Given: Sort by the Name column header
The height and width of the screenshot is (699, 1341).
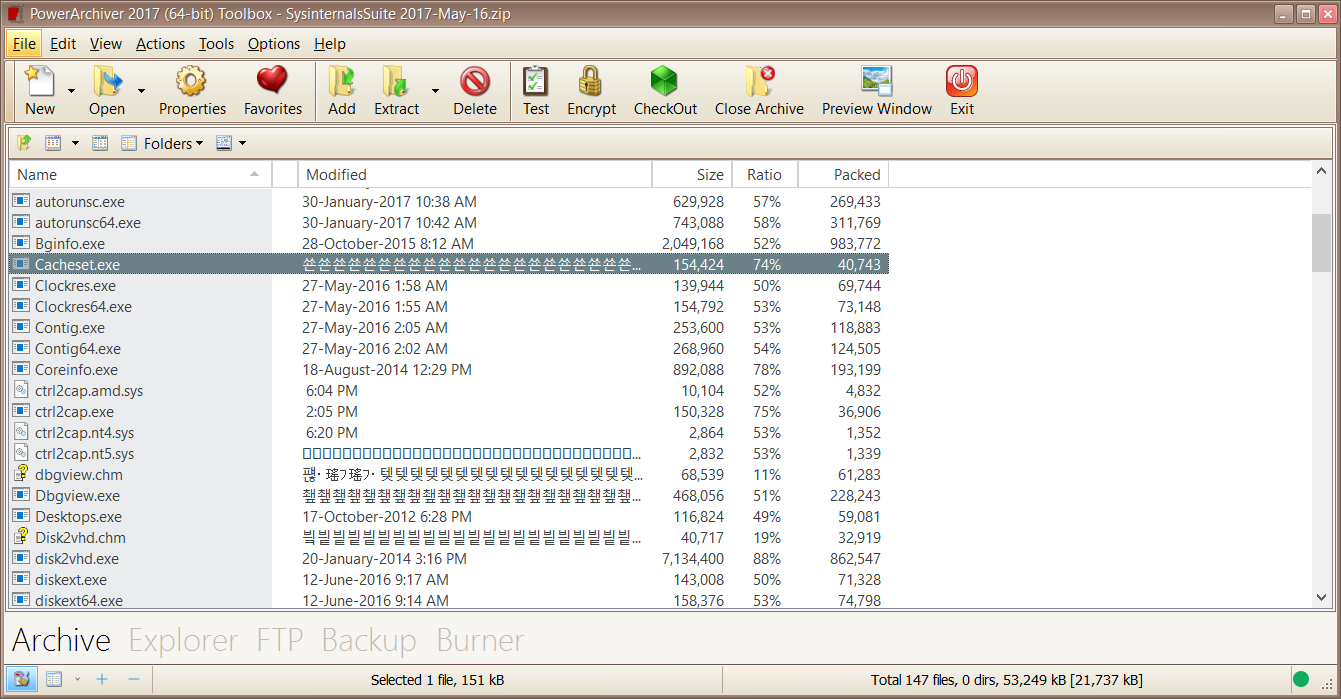Looking at the screenshot, I should click(140, 174).
